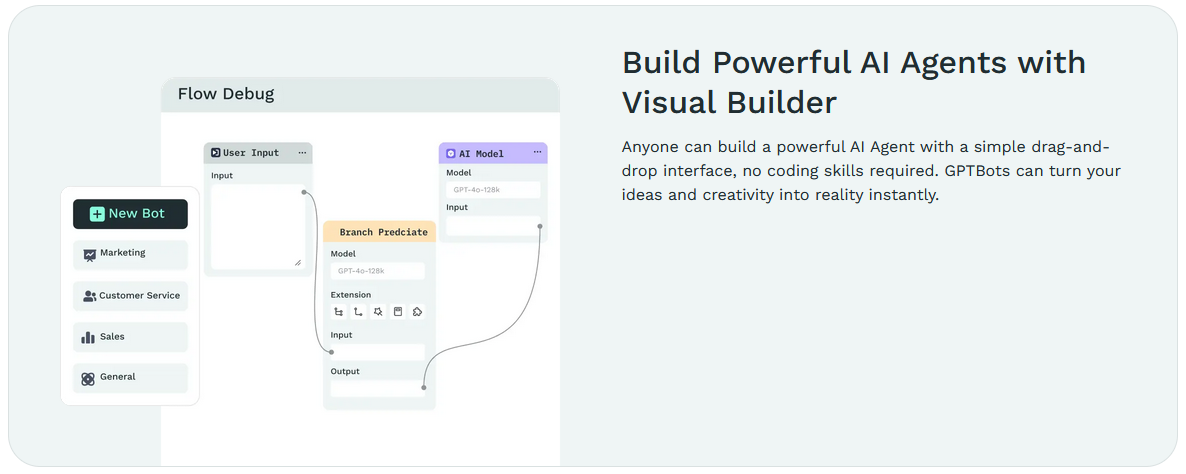Click the Flow Debug panel title
The height and width of the screenshot is (474, 1186).
click(x=225, y=94)
